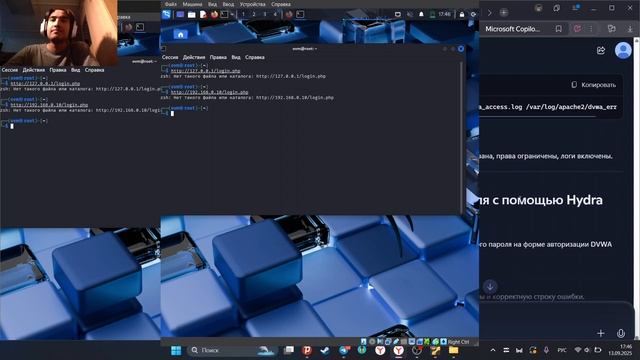Open Wi-Fi network tray icon
Screen dimensions: 640x360
click(578, 350)
